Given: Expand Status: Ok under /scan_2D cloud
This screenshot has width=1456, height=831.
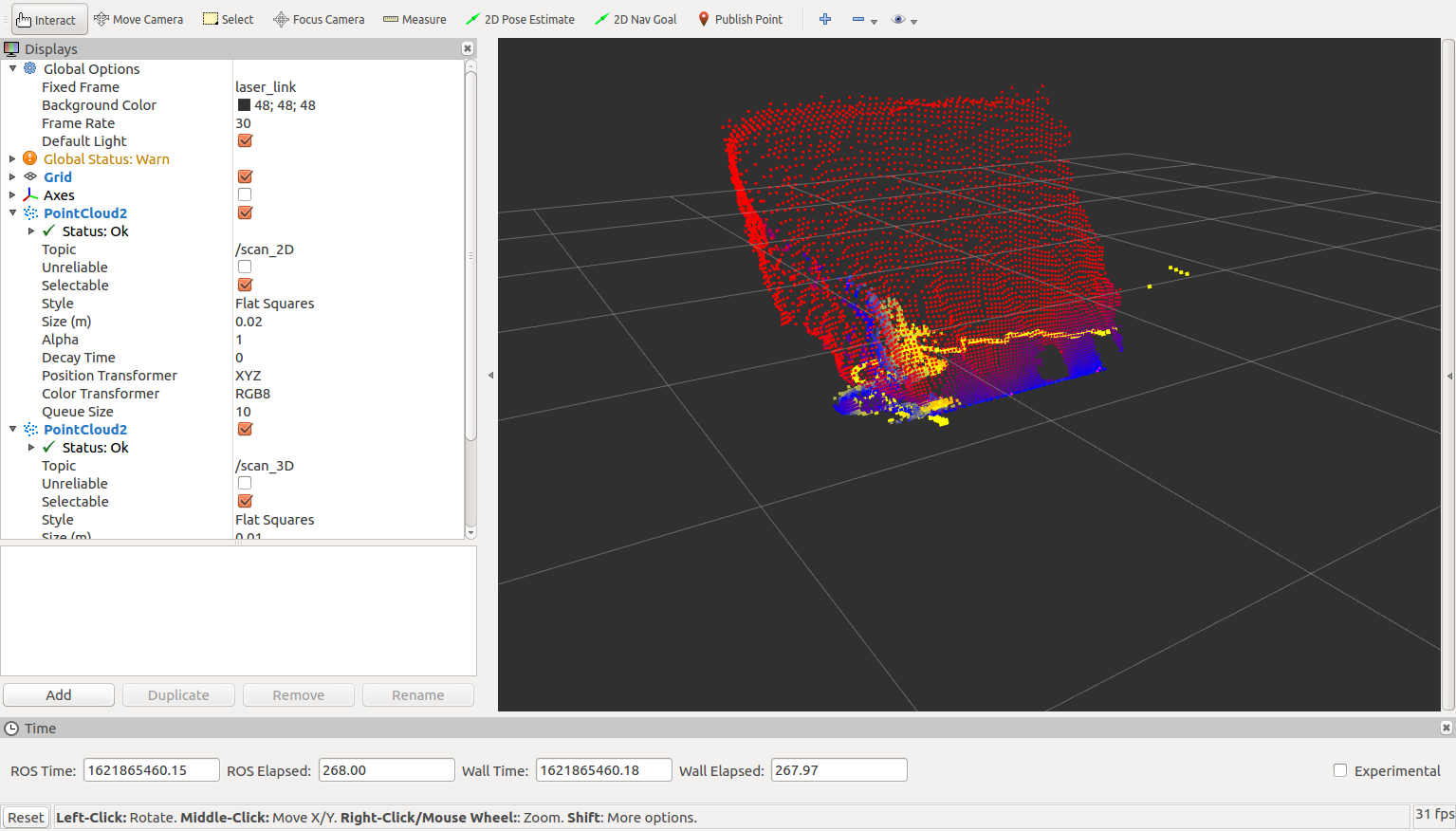Looking at the screenshot, I should click(x=31, y=231).
